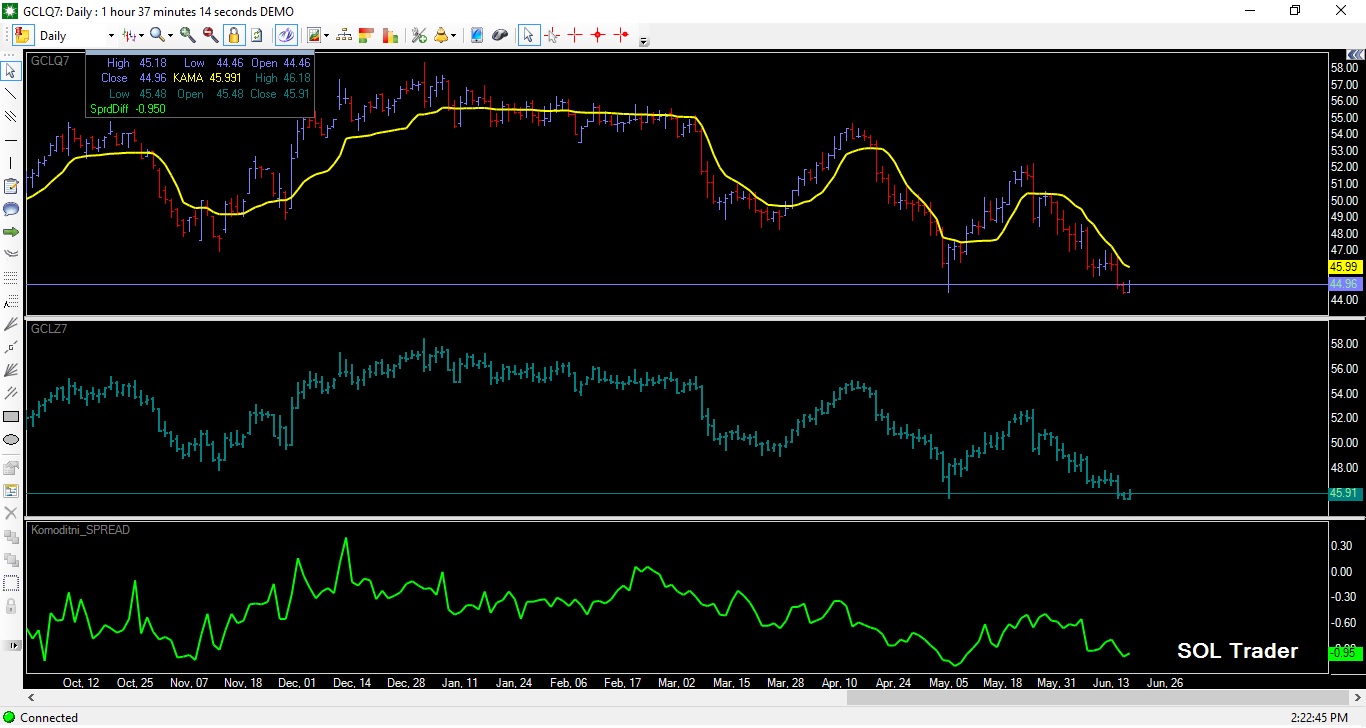The image size is (1366, 728).
Task: Click the colored vertical bars icon
Action: point(391,35)
